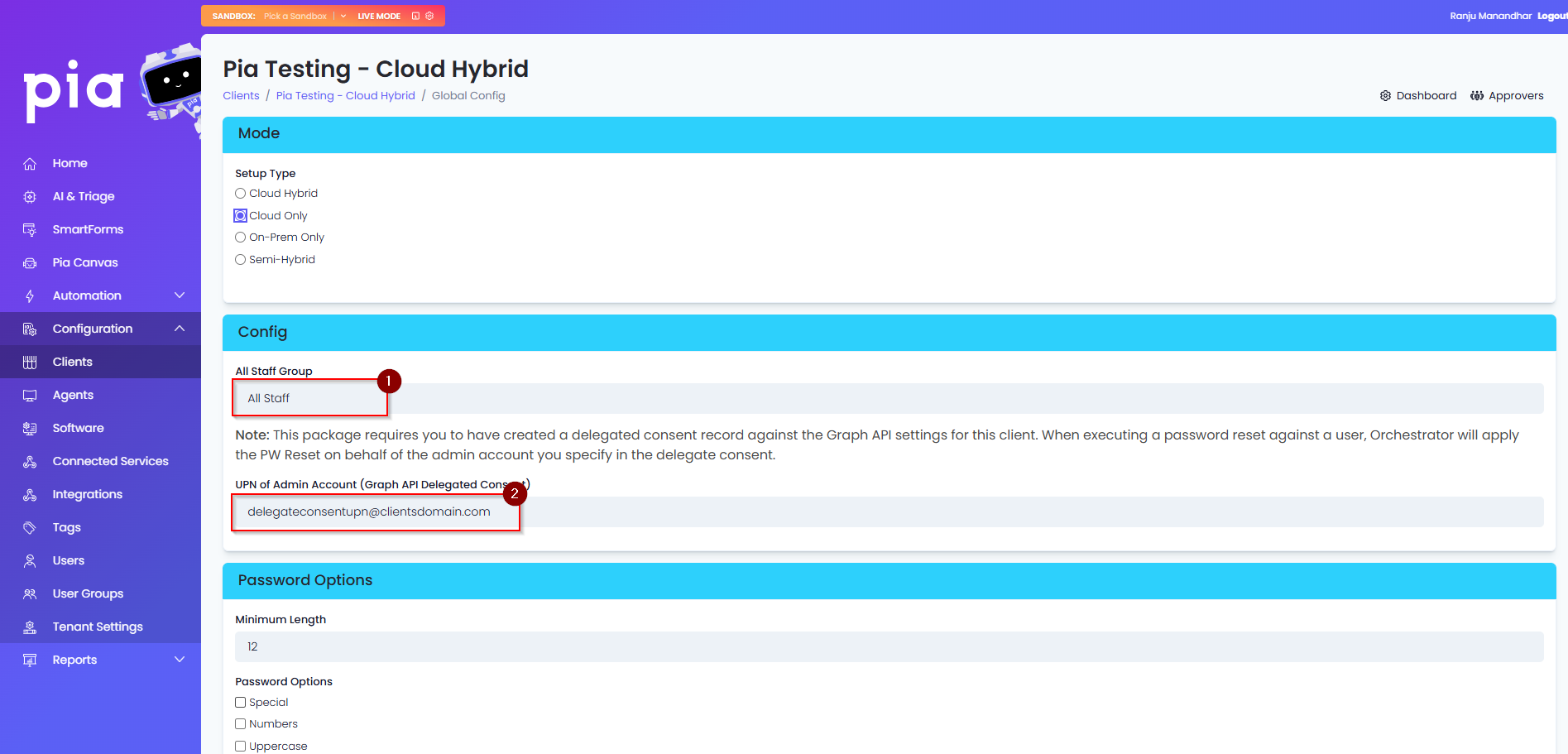Image resolution: width=1568 pixels, height=754 pixels.
Task: Open the Home menu item
Action: 100,163
